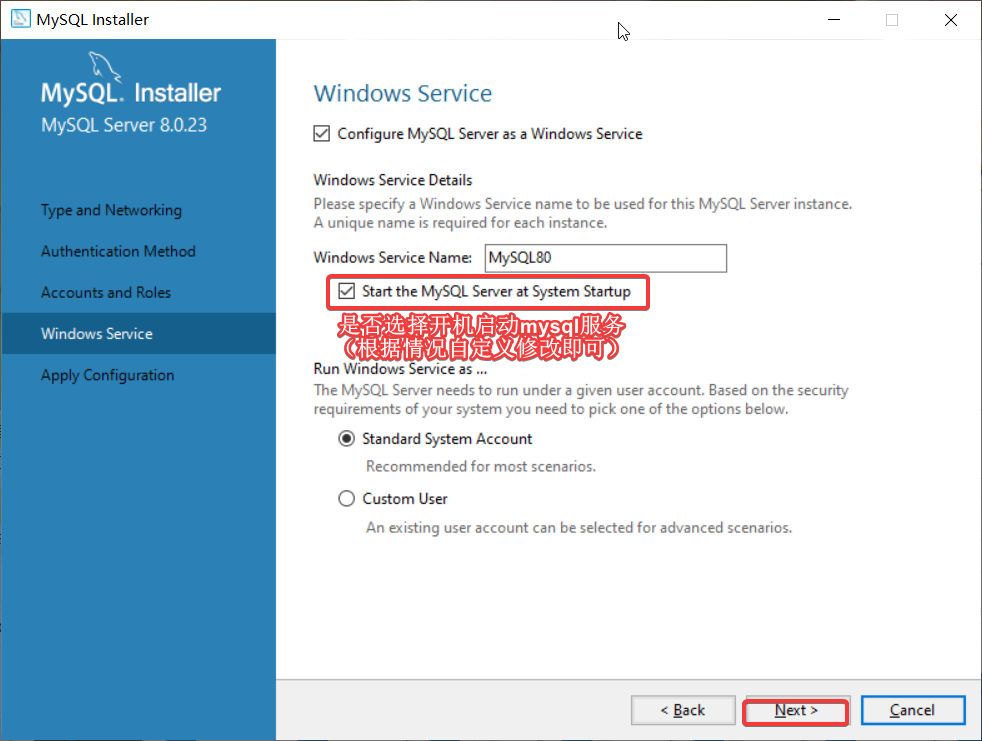Close the MySQL Installer window
982x741 pixels.
(951, 19)
